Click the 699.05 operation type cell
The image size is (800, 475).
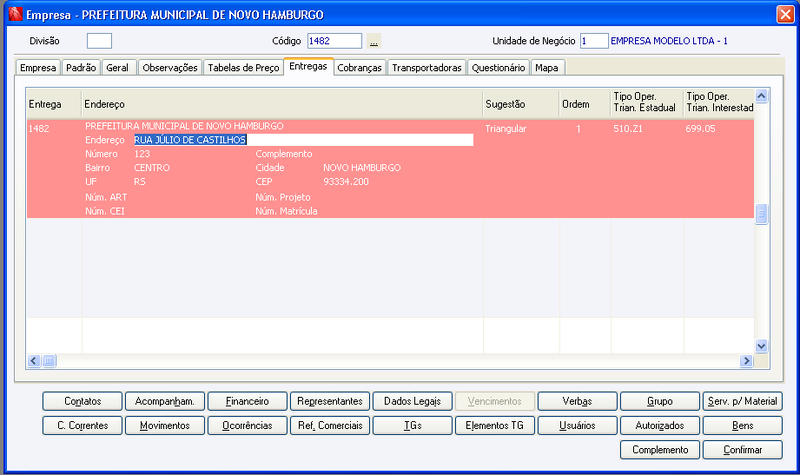(x=701, y=129)
